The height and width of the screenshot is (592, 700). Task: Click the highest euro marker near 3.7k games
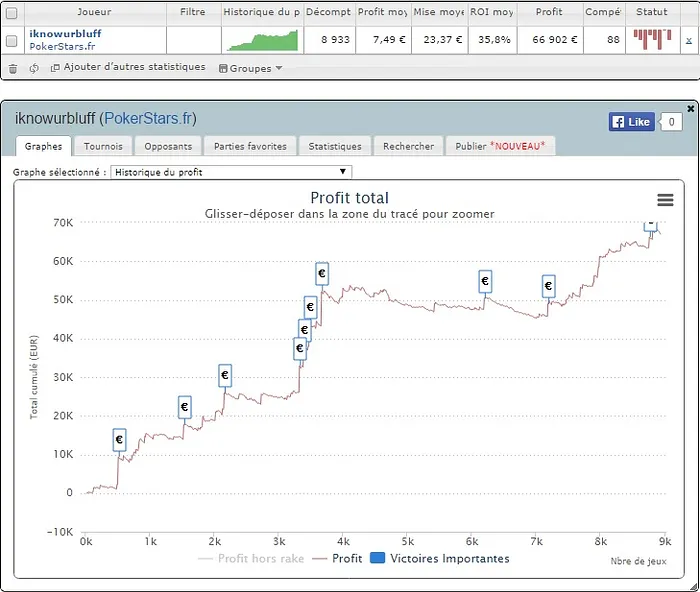point(322,274)
